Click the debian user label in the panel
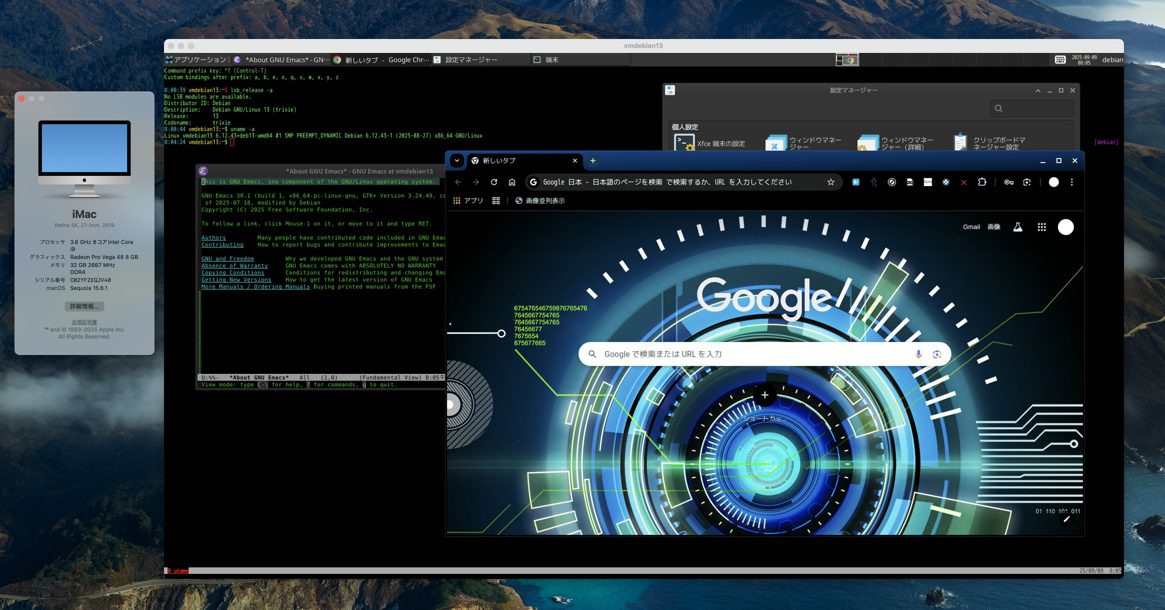 coord(1112,59)
